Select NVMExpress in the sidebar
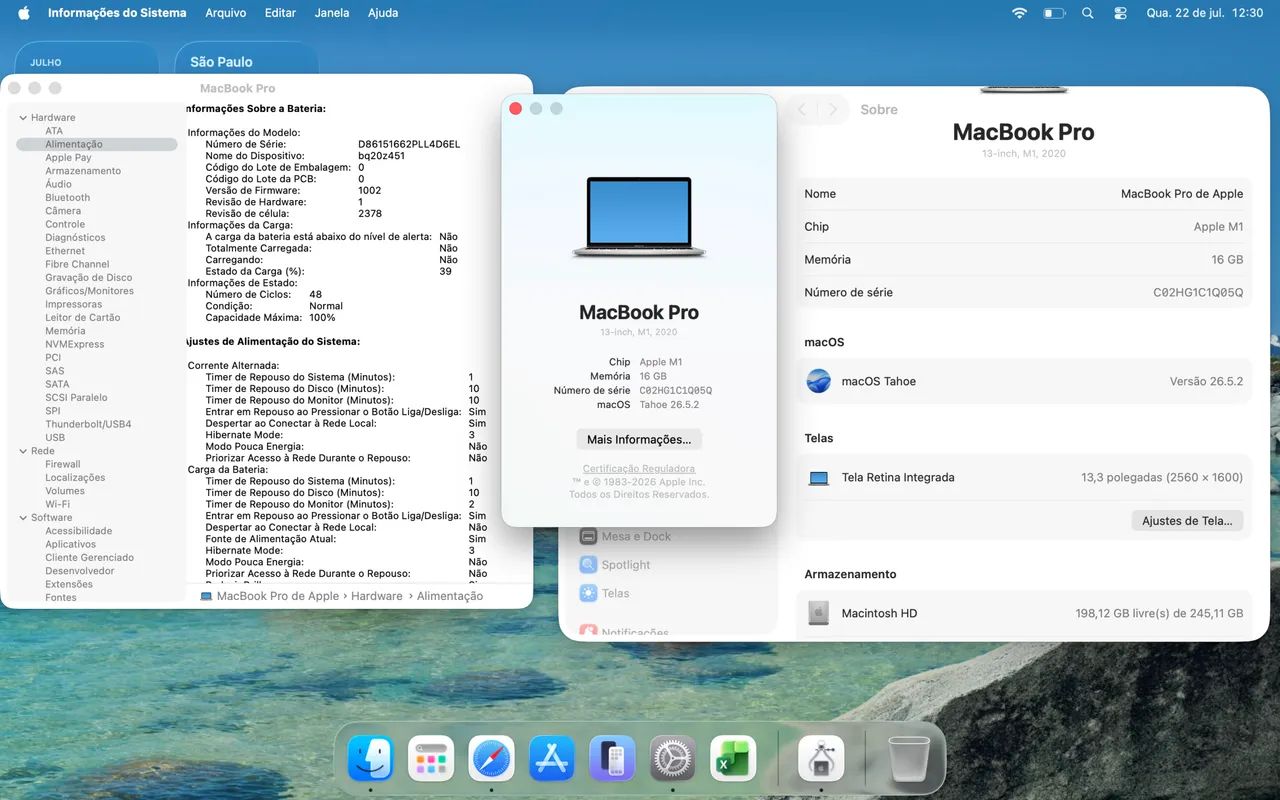 click(74, 344)
